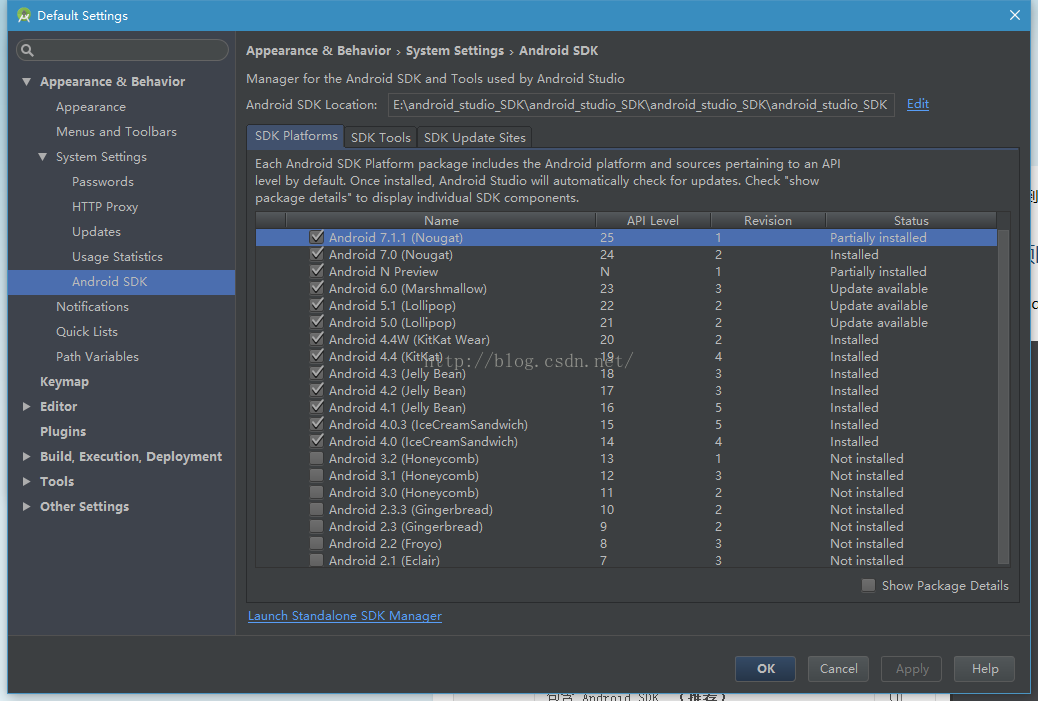This screenshot has width=1038, height=701.
Task: Open SDK Update Sites tab
Action: click(475, 137)
